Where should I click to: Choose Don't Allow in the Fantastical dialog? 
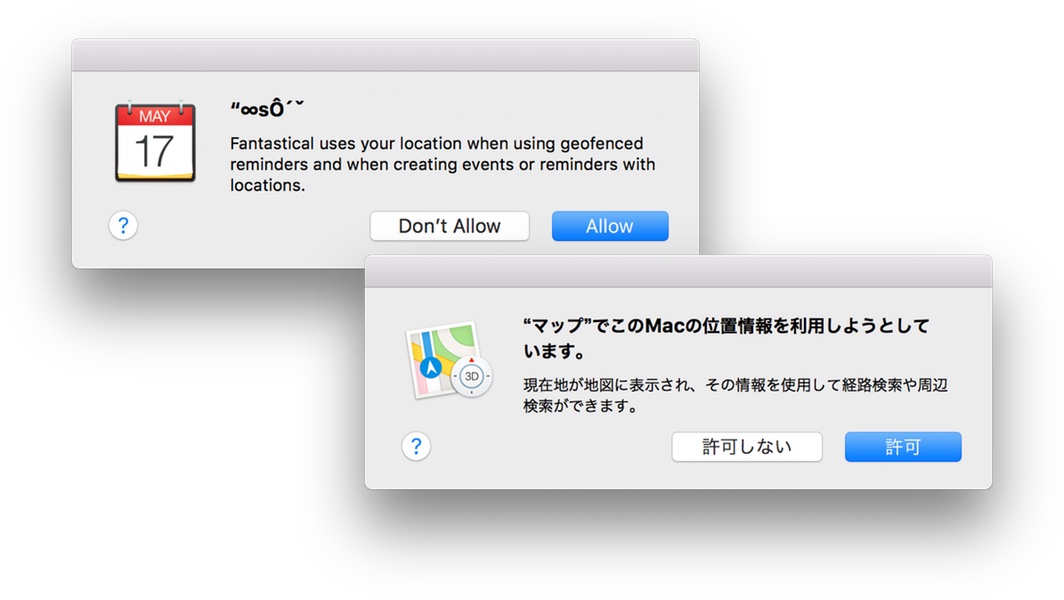(449, 226)
